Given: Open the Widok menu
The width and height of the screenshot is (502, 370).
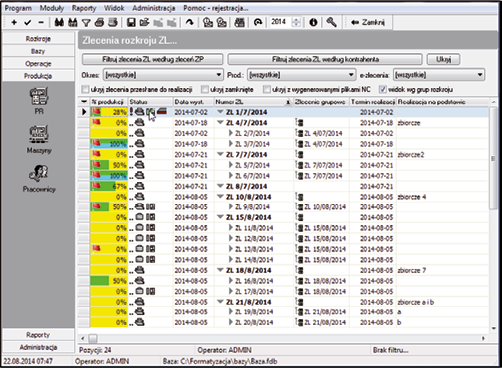Looking at the screenshot, I should click(x=114, y=8).
